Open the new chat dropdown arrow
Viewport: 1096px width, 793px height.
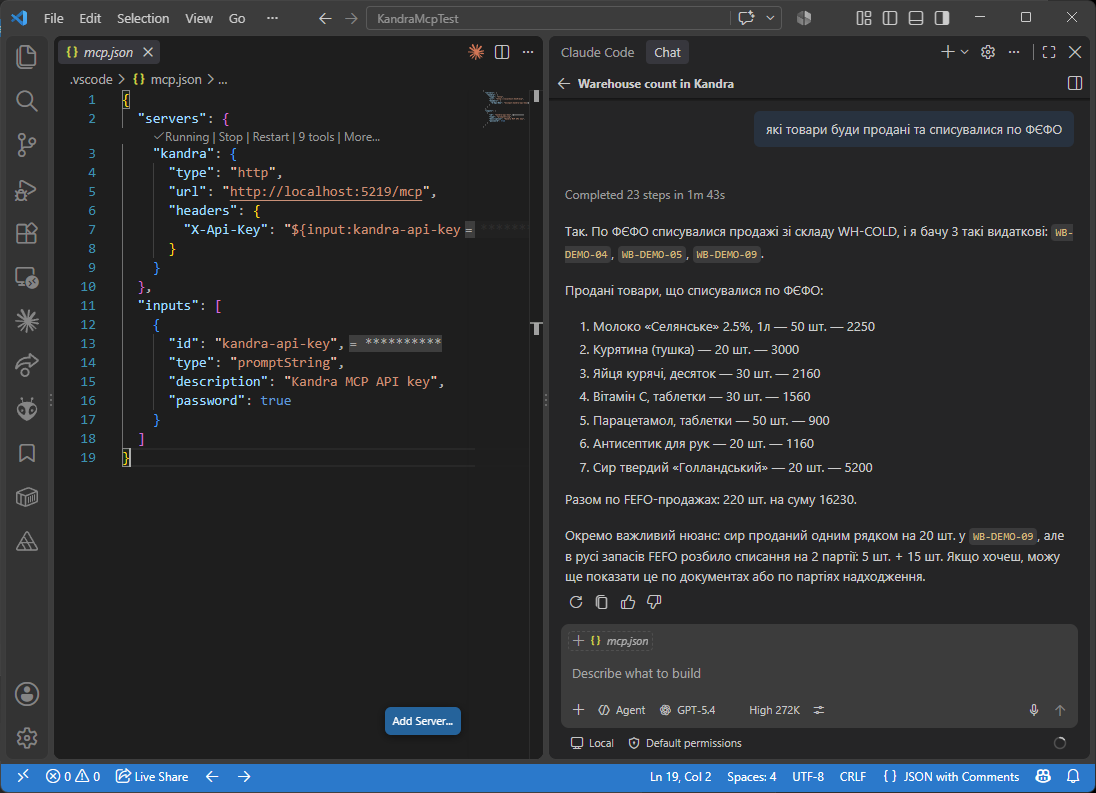(x=965, y=52)
